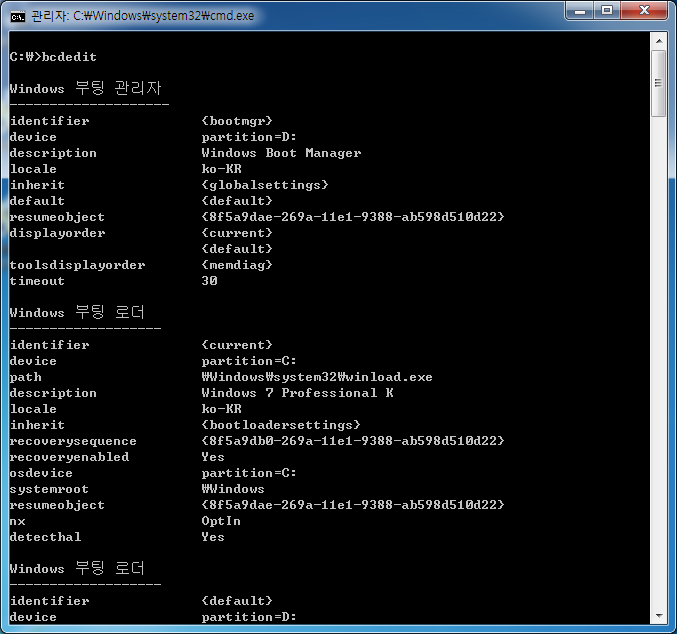Screen dimensions: 677x634
Task: Click the window title bar text
Action: [x=142, y=16]
